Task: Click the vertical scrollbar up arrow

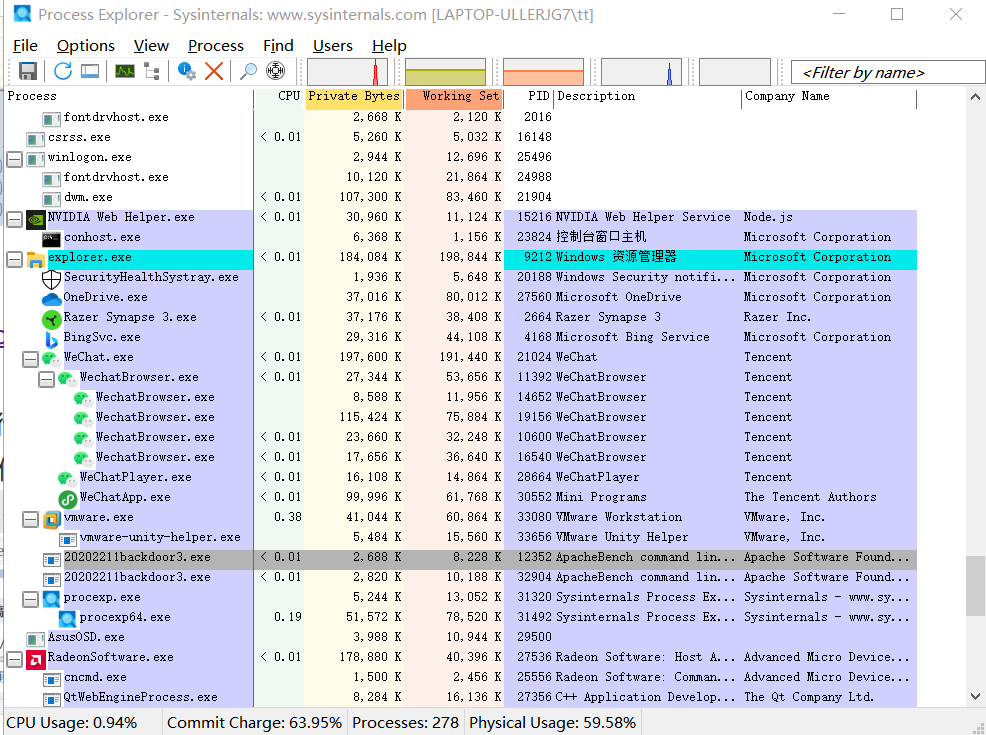Action: point(975,97)
